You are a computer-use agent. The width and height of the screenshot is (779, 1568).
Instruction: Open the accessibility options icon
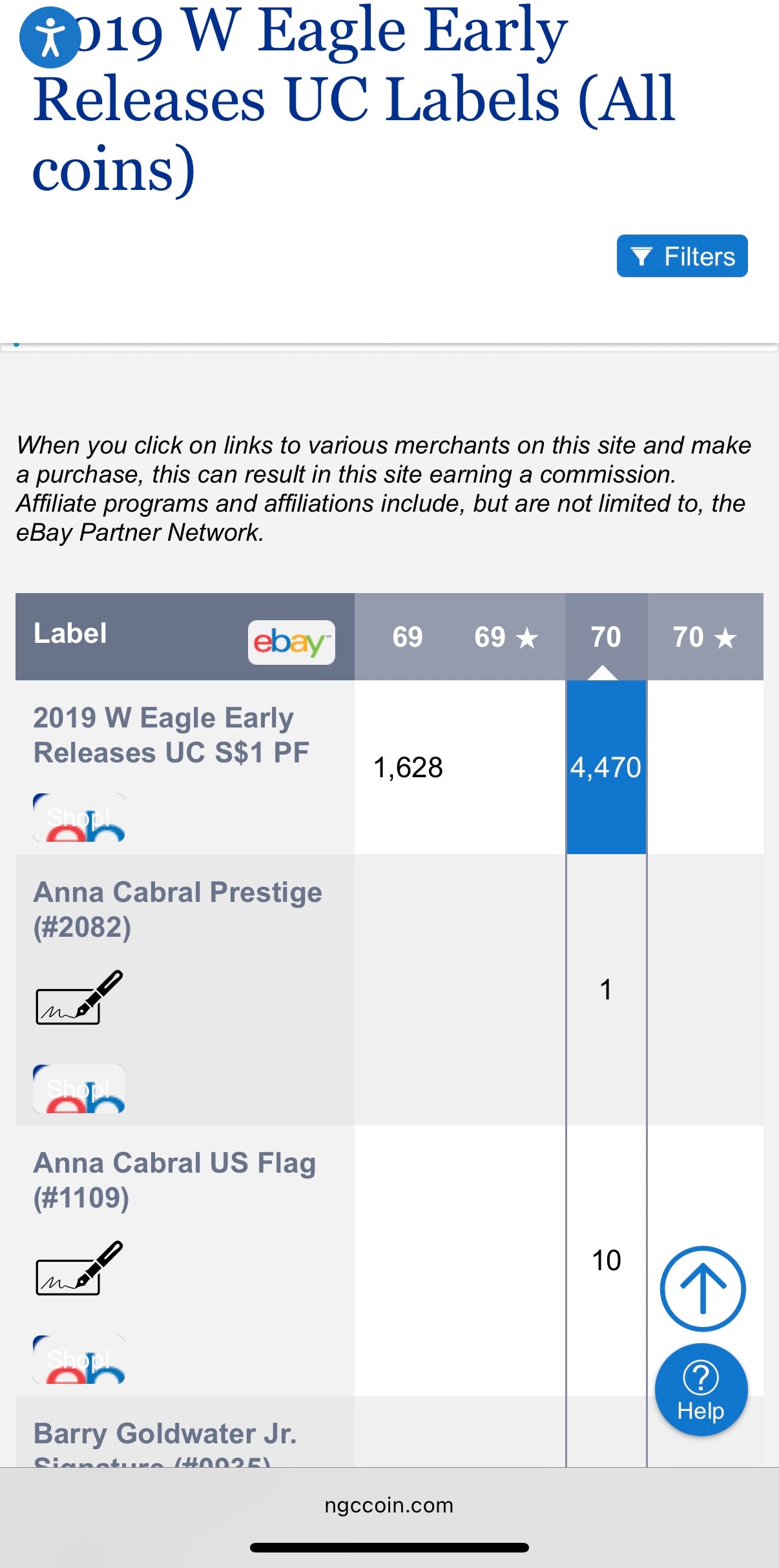point(50,37)
